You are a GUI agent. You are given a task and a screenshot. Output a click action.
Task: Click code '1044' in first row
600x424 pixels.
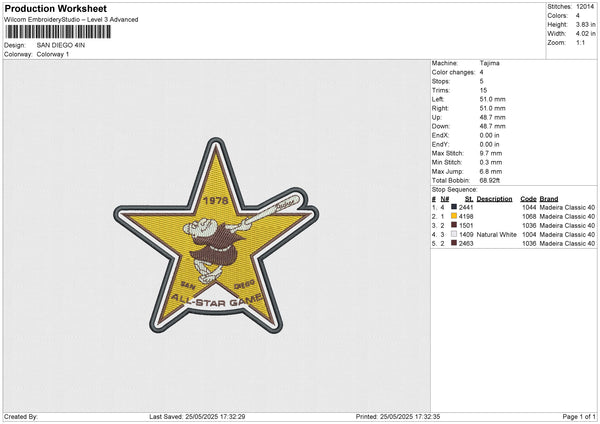coord(529,207)
